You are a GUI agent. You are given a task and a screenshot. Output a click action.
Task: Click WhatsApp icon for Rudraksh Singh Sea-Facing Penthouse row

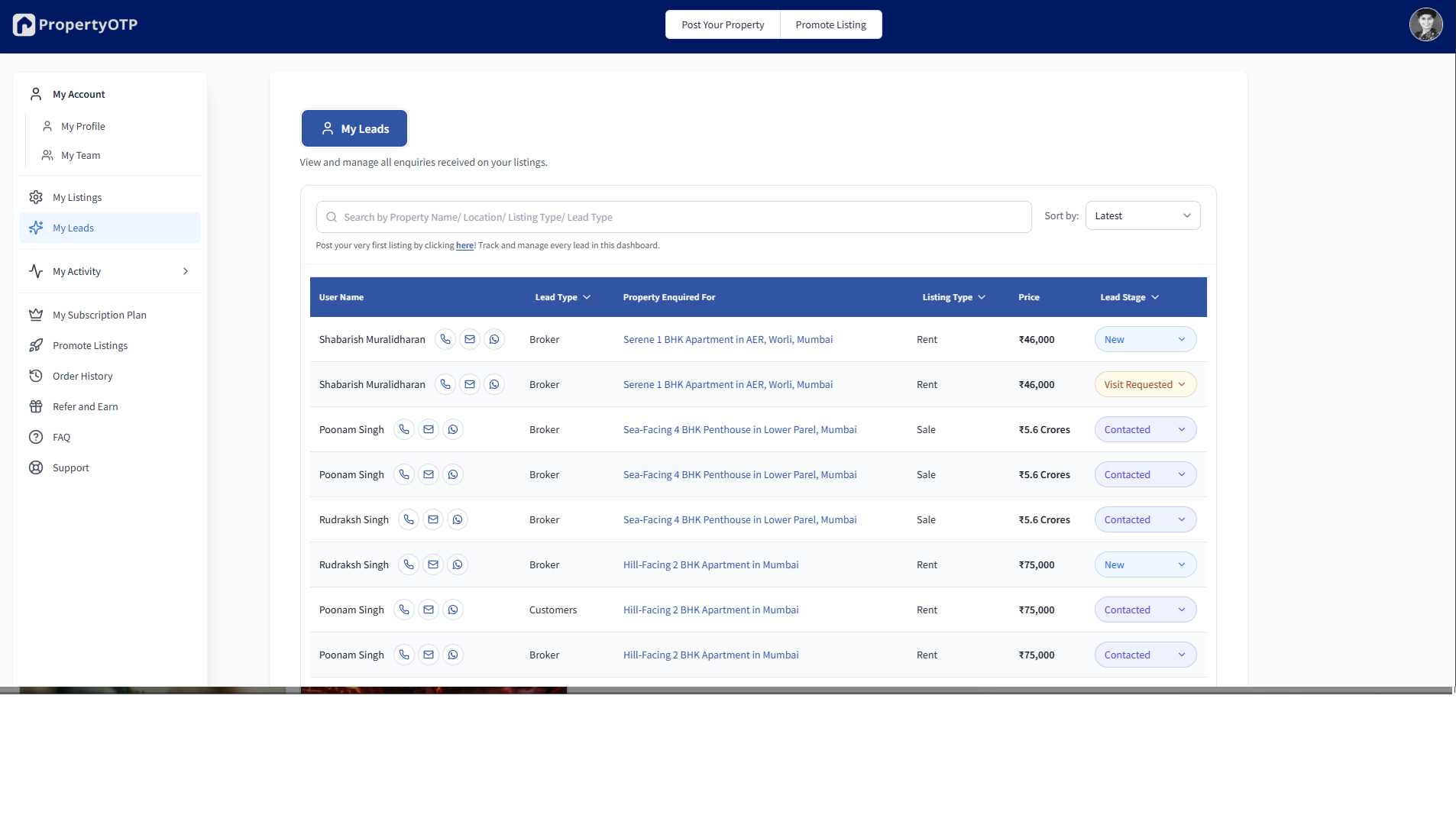(458, 519)
